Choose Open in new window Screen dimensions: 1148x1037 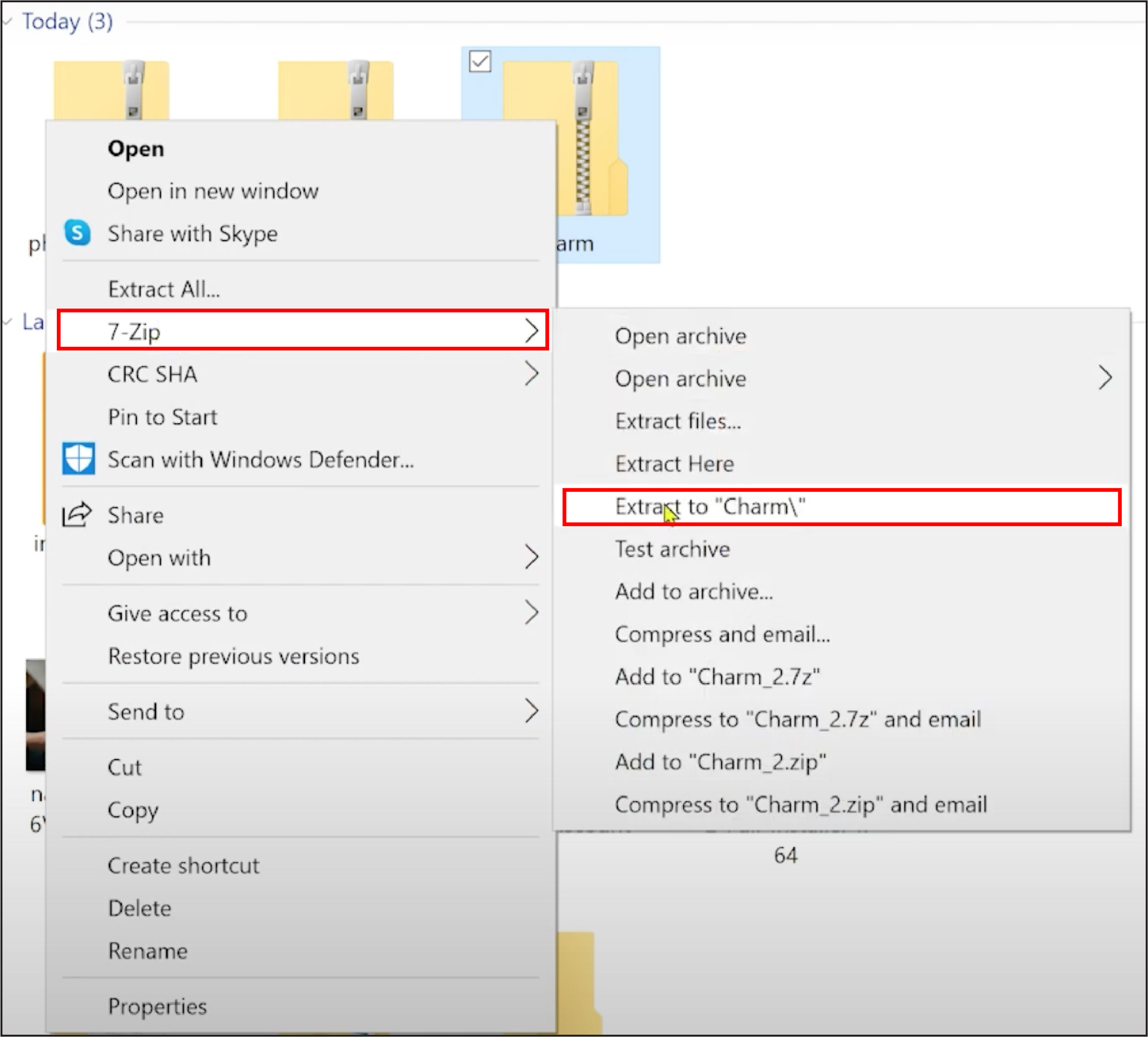(x=301, y=191)
